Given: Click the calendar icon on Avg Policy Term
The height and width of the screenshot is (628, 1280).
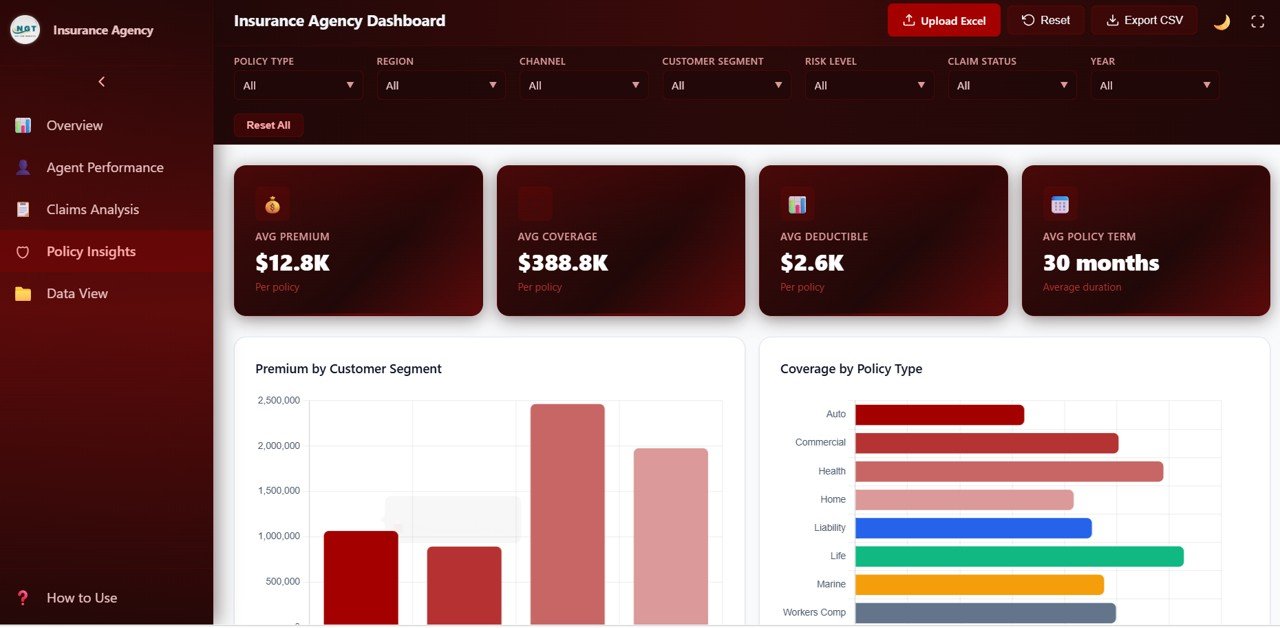Looking at the screenshot, I should pos(1060,204).
